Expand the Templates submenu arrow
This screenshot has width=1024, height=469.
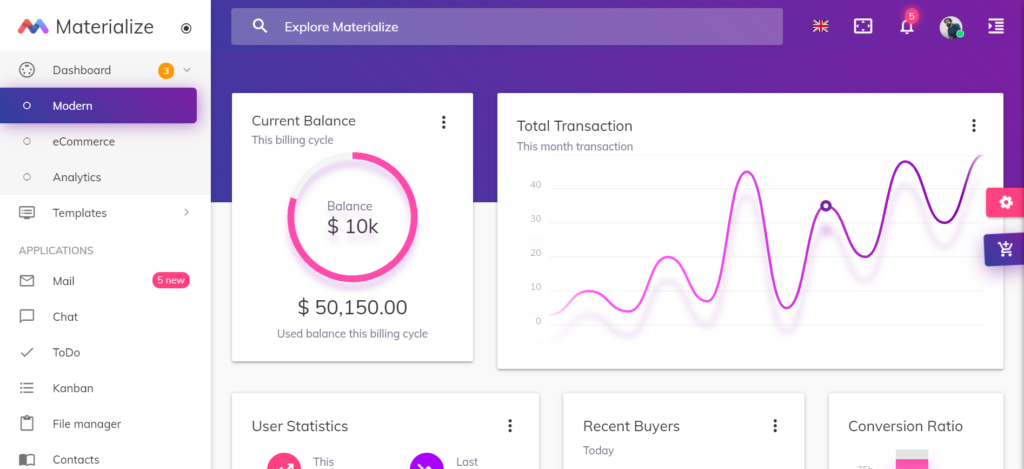click(187, 212)
